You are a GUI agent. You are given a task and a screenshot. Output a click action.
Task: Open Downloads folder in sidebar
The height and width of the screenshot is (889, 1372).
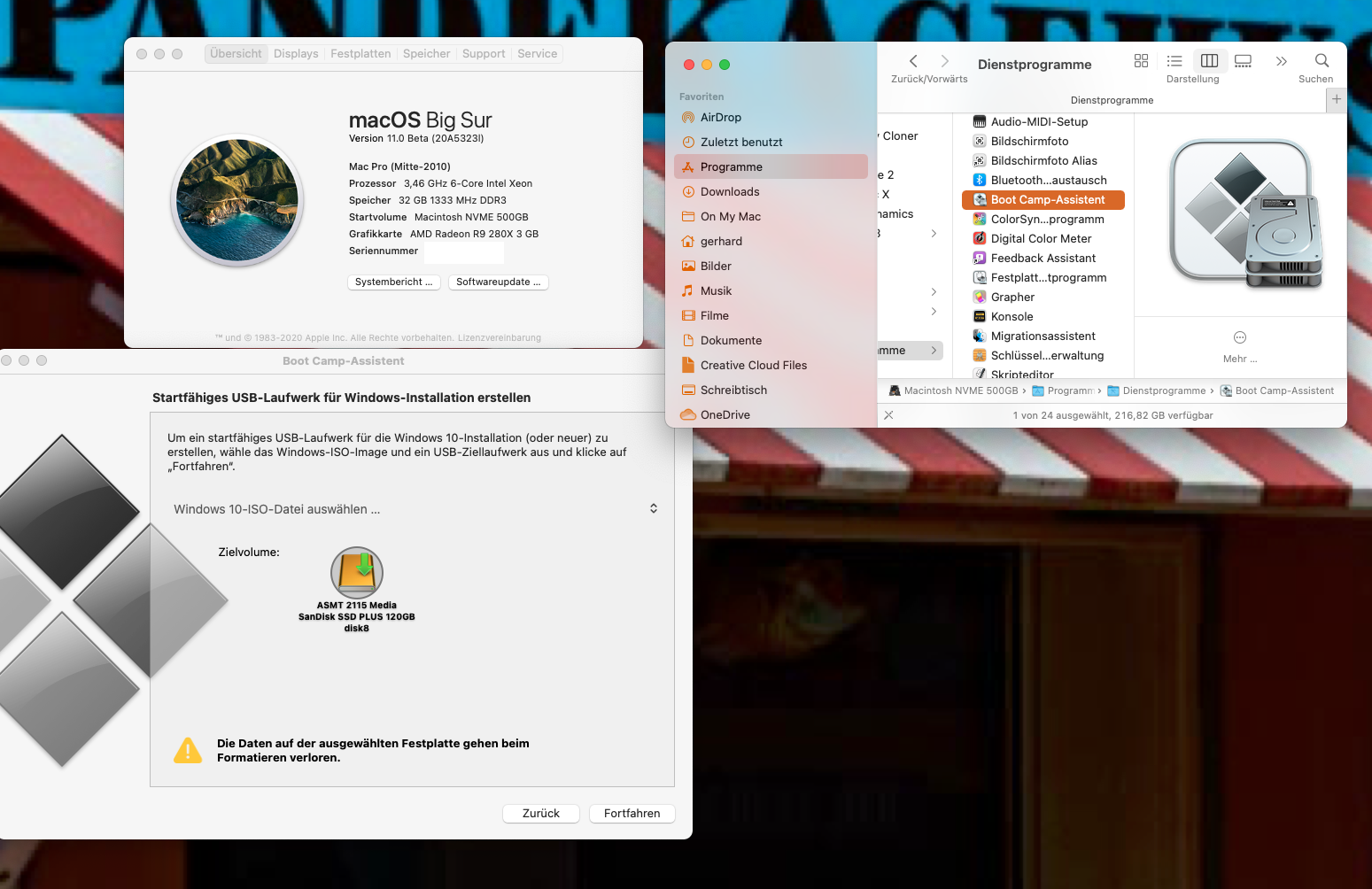(x=771, y=191)
